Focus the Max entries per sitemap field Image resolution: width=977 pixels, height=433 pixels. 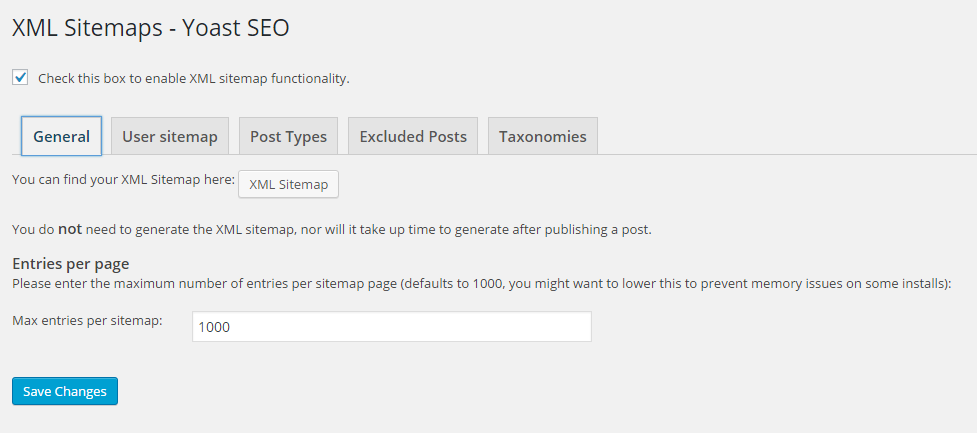pos(392,326)
